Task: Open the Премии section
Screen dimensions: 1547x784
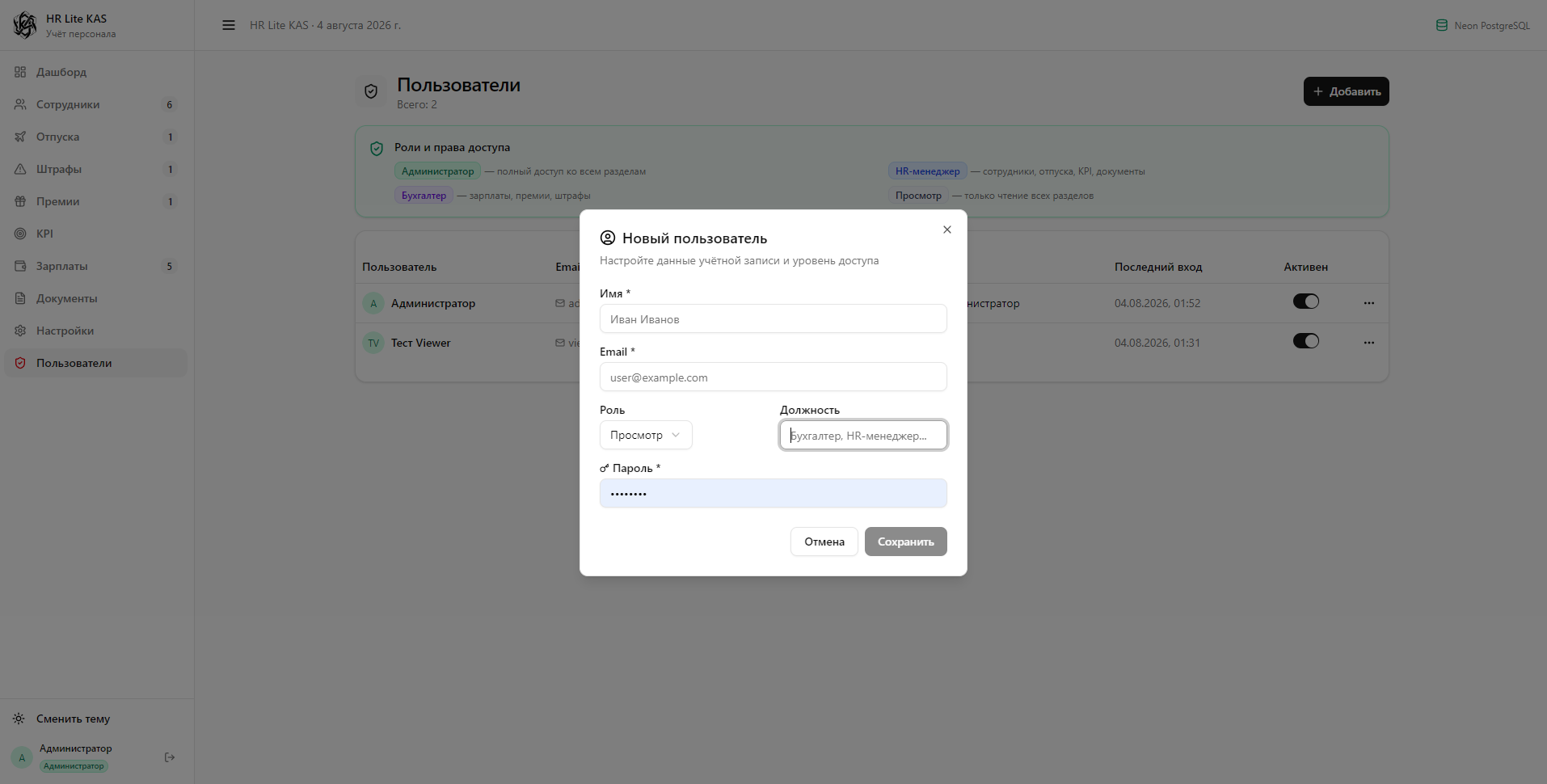Action: point(95,201)
